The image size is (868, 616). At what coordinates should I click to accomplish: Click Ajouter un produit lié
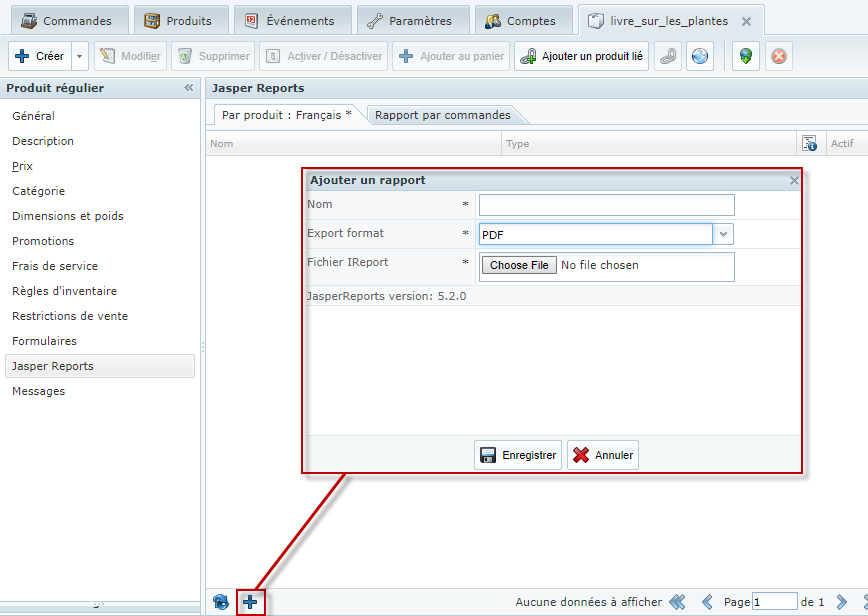581,56
